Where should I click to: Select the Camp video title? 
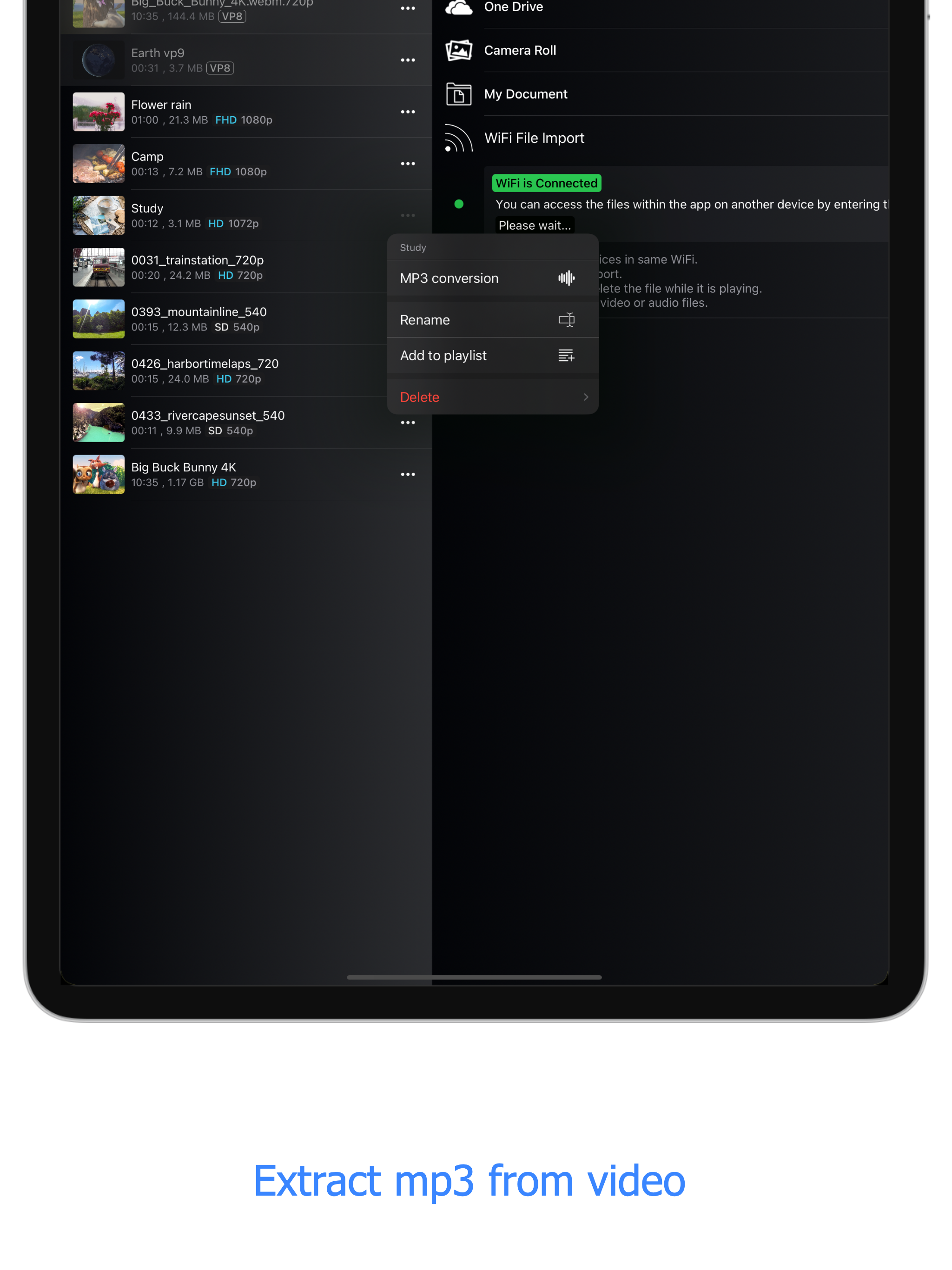(147, 157)
